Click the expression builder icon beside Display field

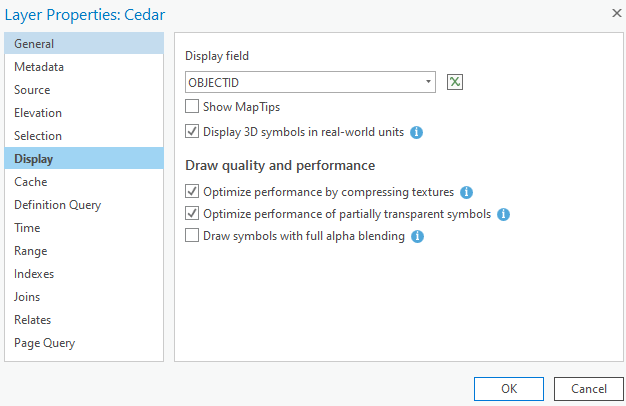(x=455, y=82)
